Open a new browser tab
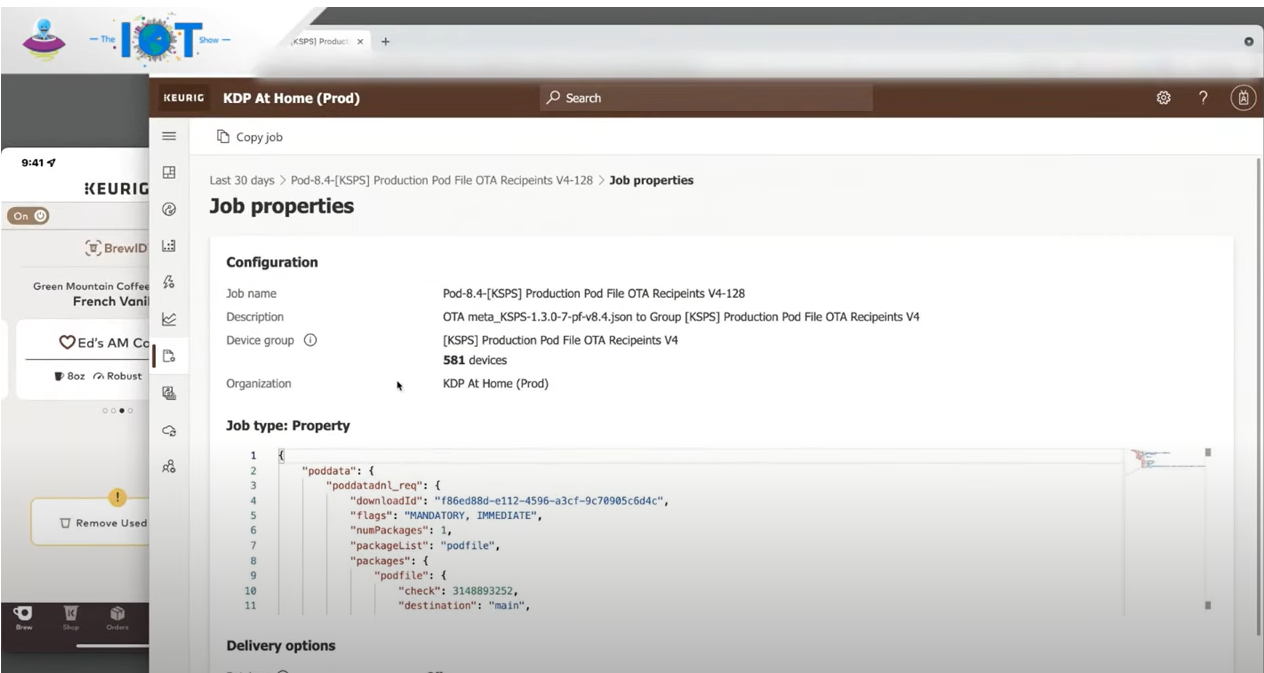 pyautogui.click(x=386, y=42)
